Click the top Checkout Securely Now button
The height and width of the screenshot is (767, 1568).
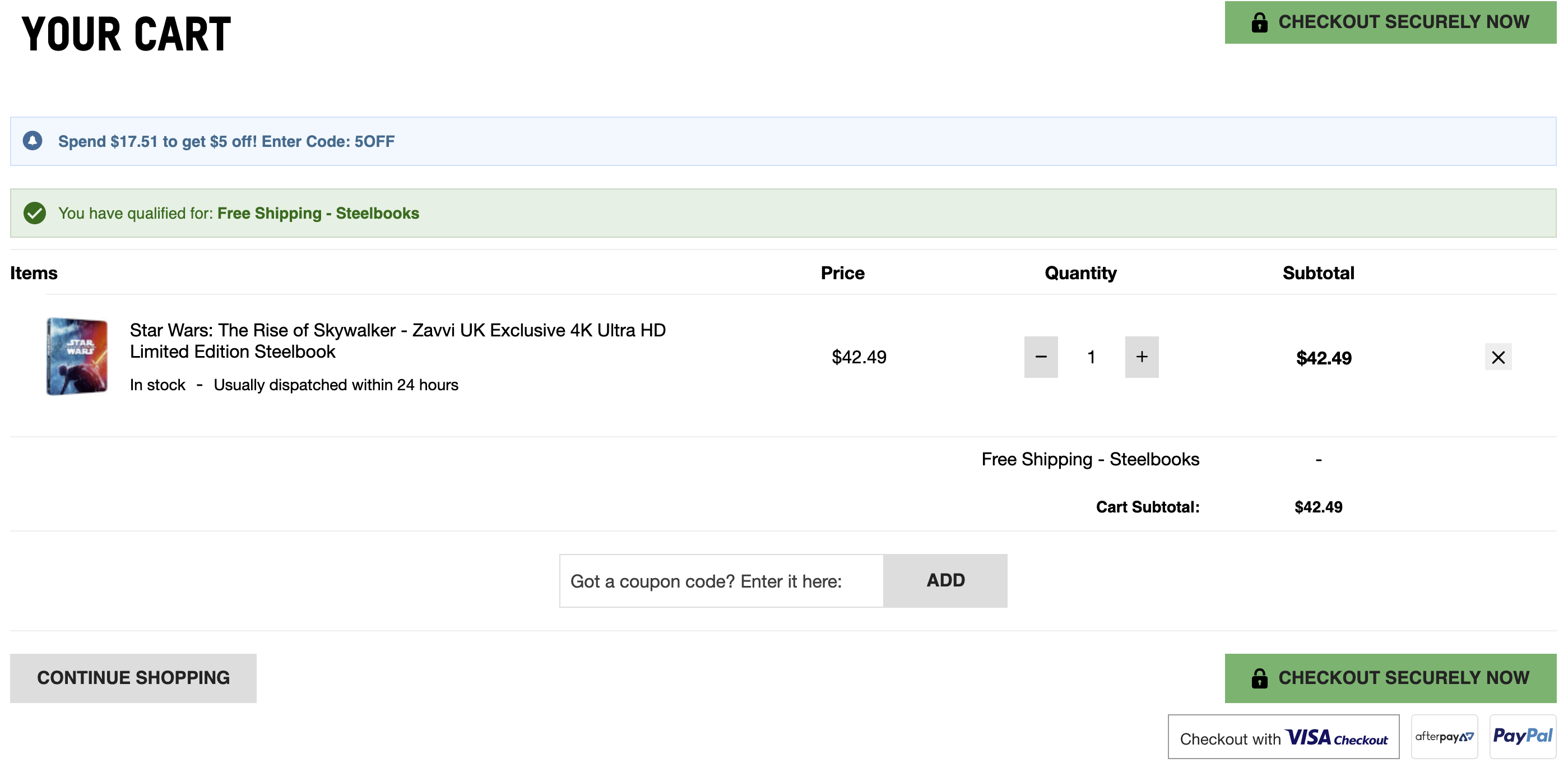click(x=1390, y=22)
